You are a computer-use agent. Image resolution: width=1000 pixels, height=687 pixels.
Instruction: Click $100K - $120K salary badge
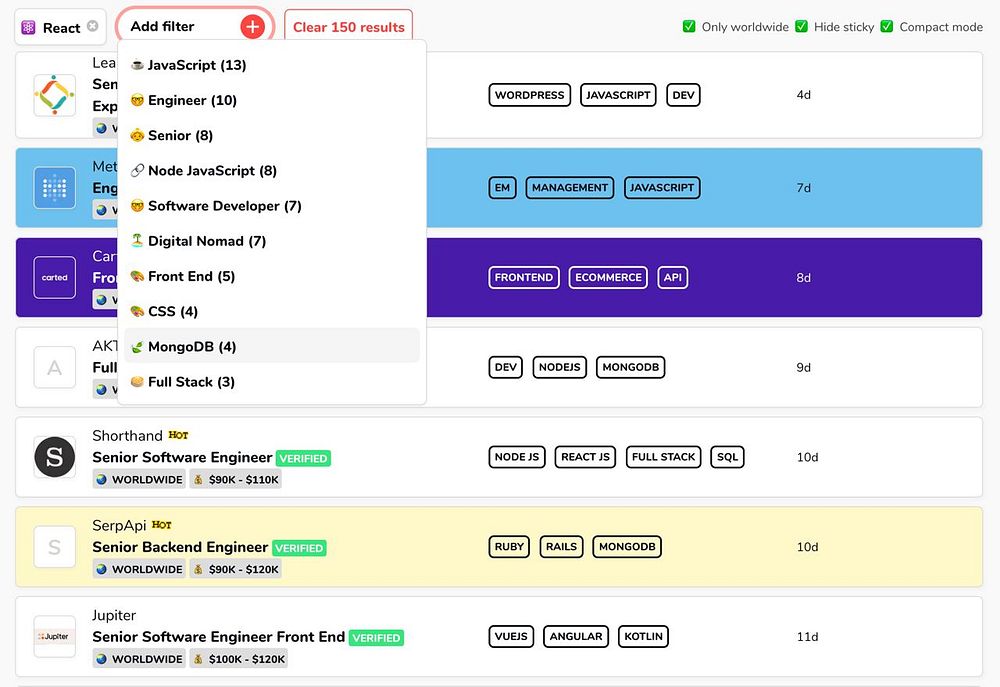[x=239, y=659]
